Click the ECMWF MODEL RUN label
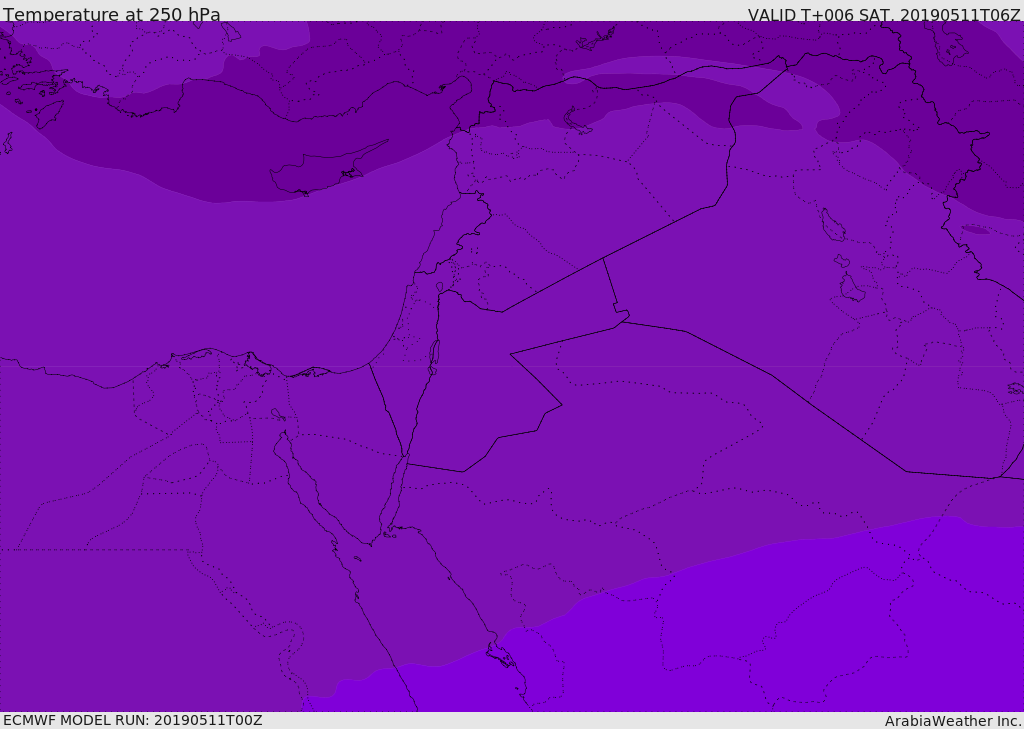Image resolution: width=1024 pixels, height=729 pixels. [x=132, y=720]
